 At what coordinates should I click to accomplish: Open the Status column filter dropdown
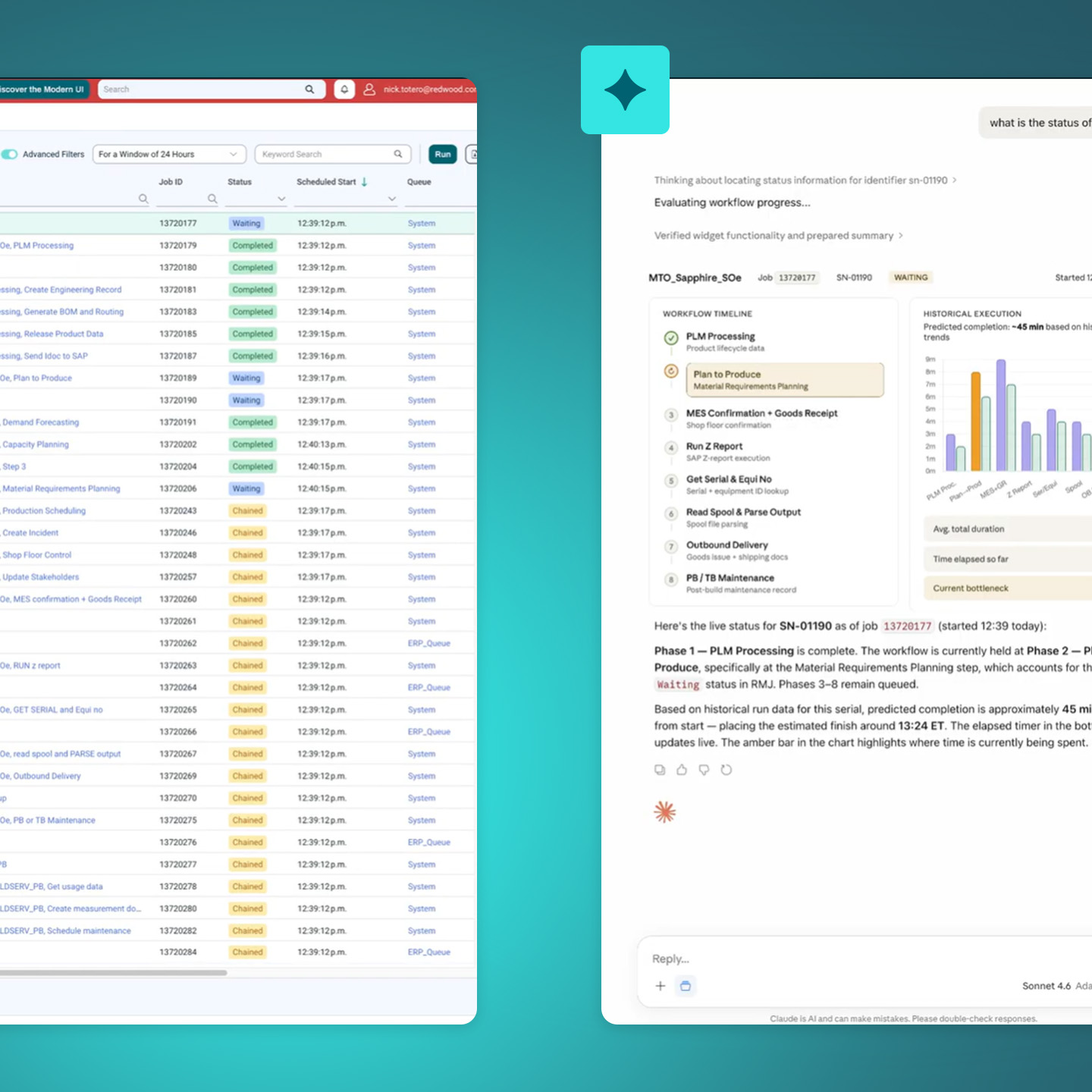(x=281, y=199)
